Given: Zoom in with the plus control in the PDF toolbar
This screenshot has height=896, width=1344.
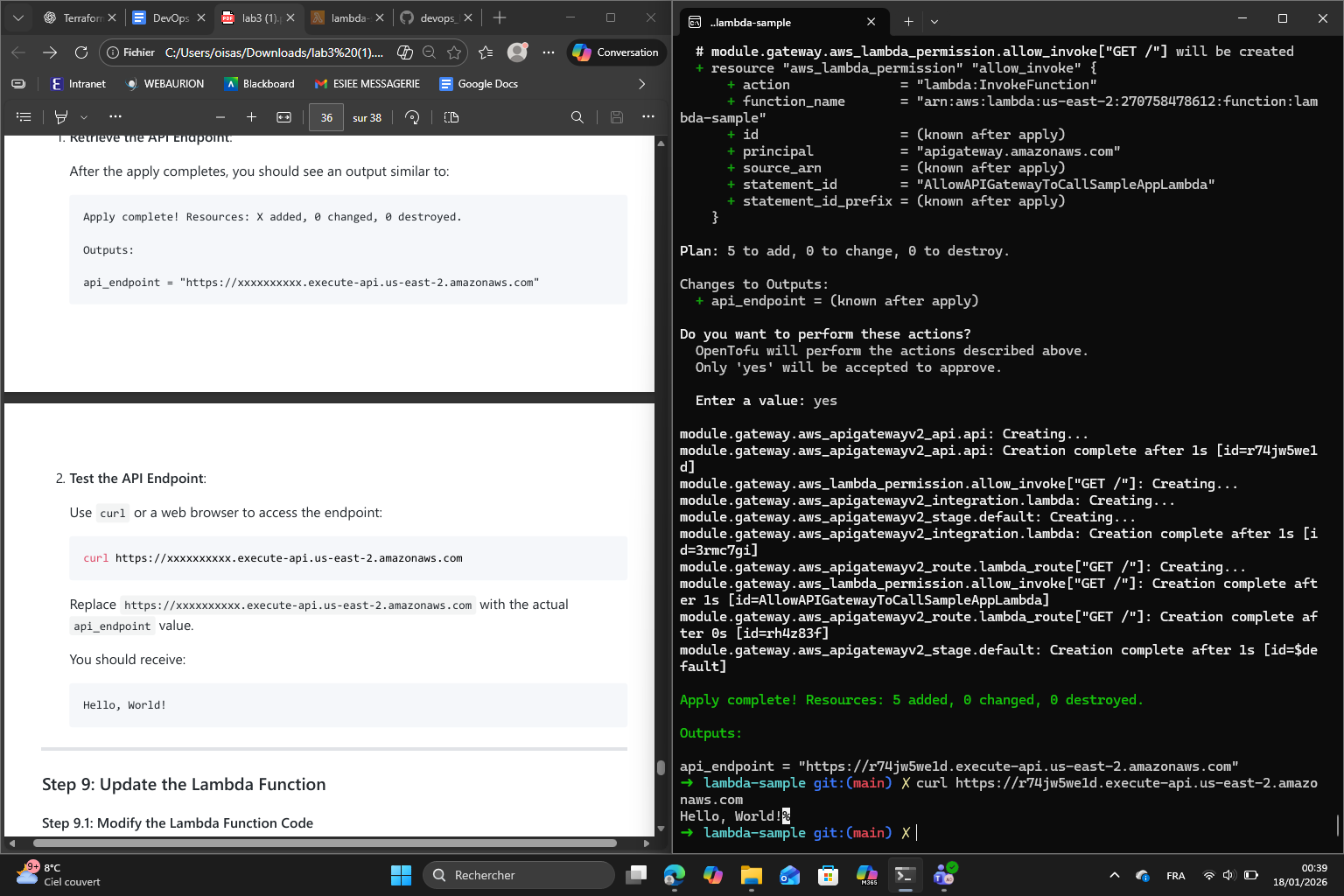Looking at the screenshot, I should click(x=251, y=116).
